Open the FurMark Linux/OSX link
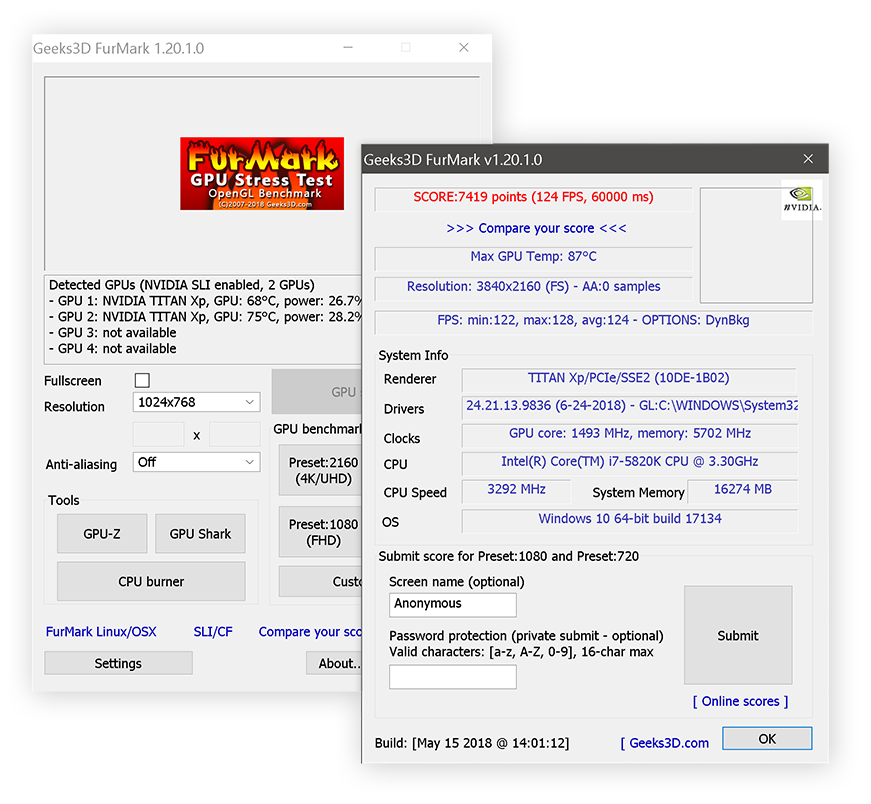 [101, 631]
